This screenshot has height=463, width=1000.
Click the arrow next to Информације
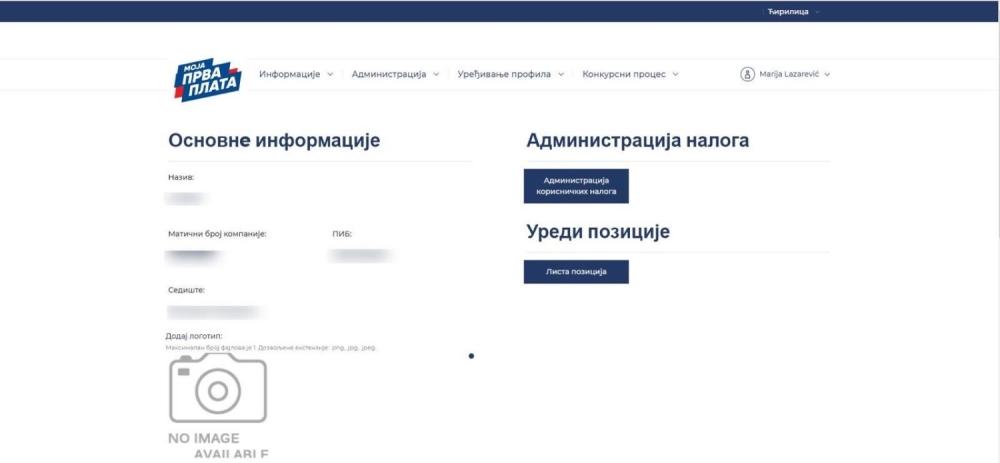pos(330,74)
